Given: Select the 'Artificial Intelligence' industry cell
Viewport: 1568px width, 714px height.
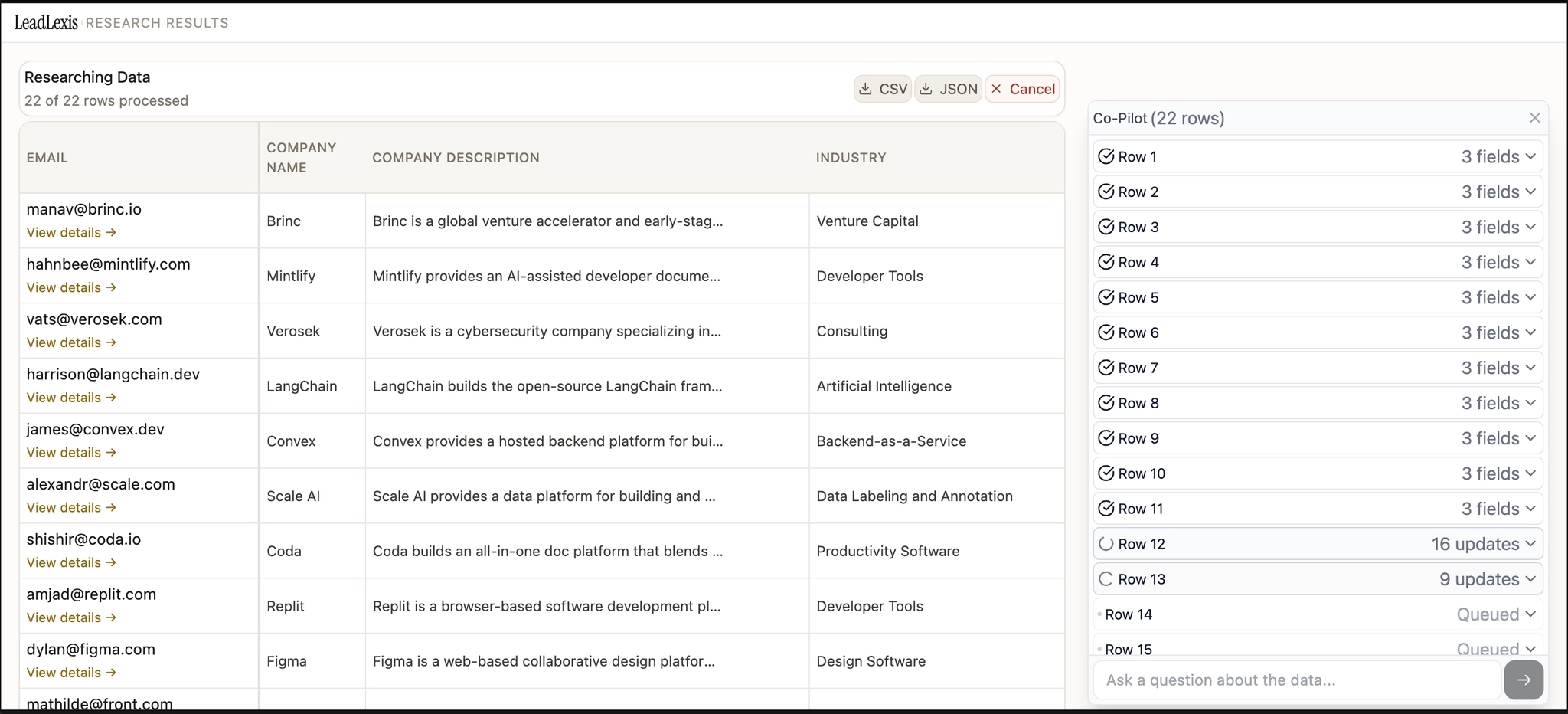Looking at the screenshot, I should pyautogui.click(x=936, y=386).
